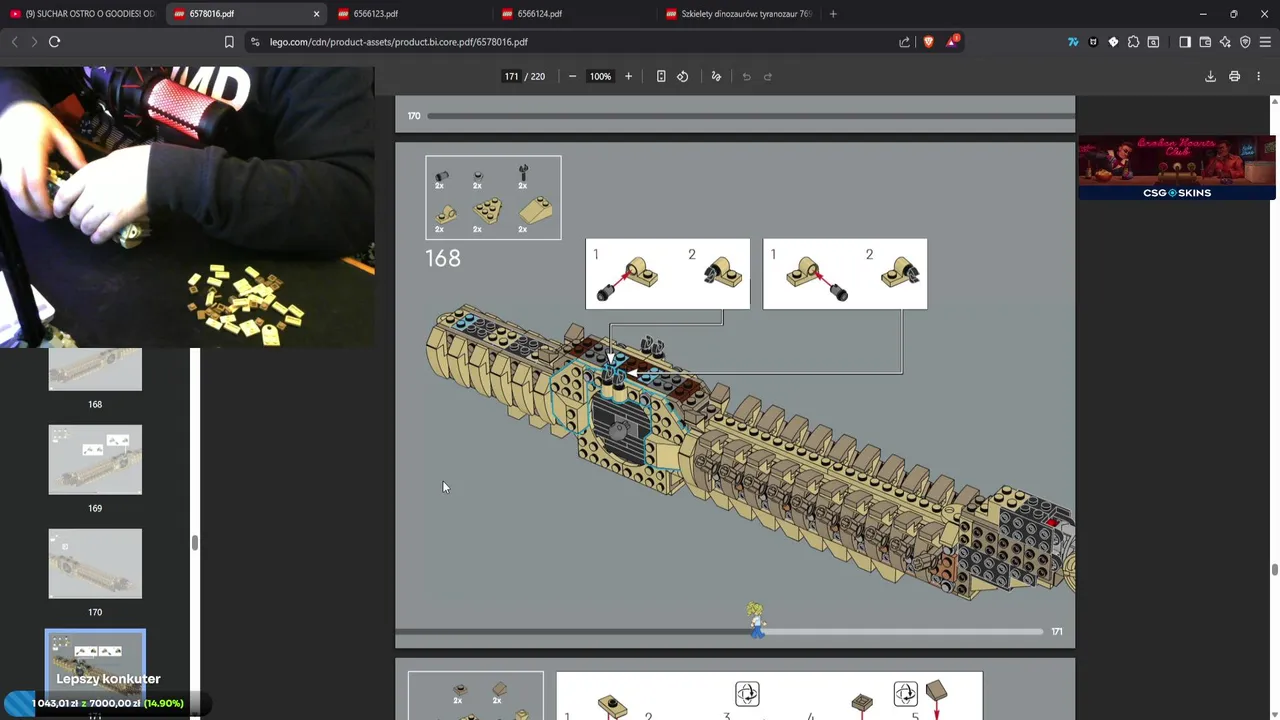Open PDF viewer more actions menu
Screen dimensions: 1280x720
point(1258,76)
